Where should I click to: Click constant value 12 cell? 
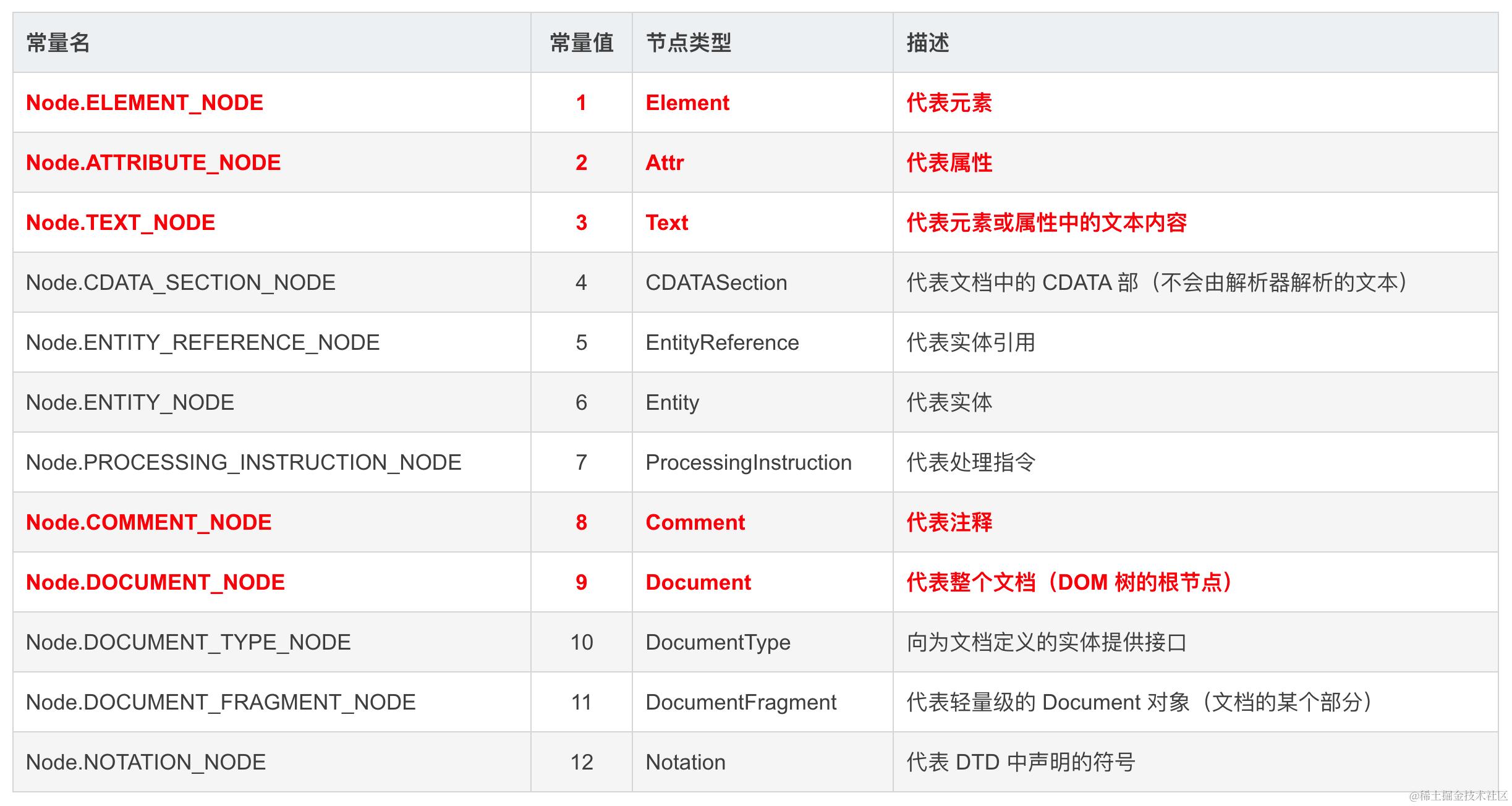coord(581,762)
